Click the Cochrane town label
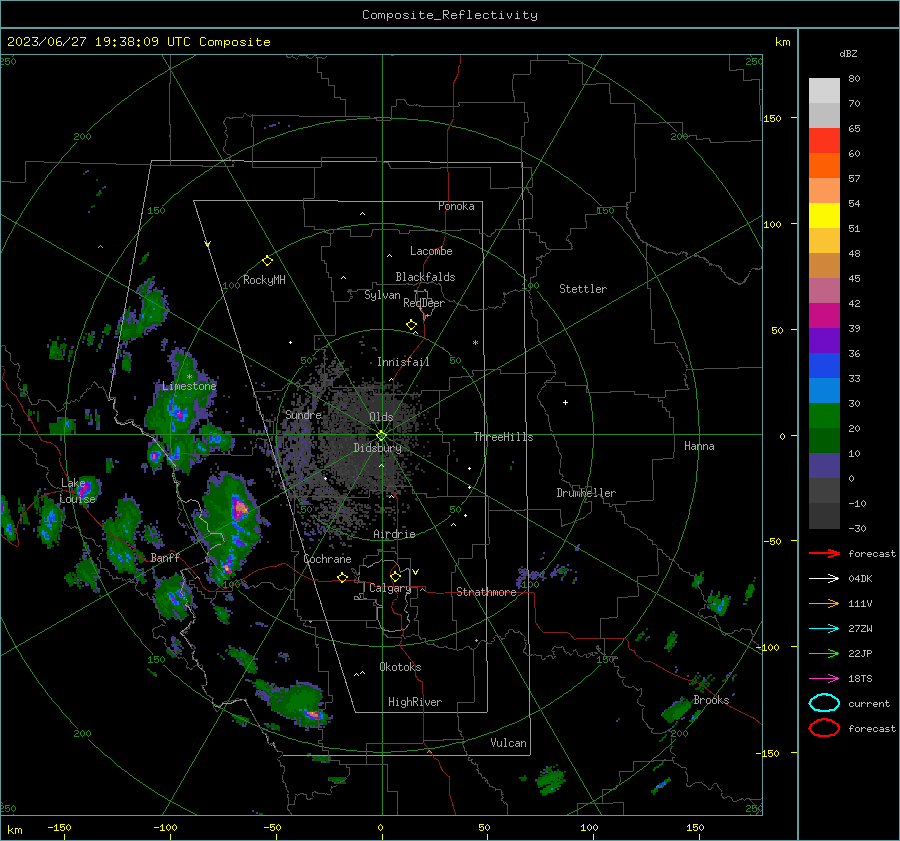The image size is (900, 841). (x=327, y=559)
